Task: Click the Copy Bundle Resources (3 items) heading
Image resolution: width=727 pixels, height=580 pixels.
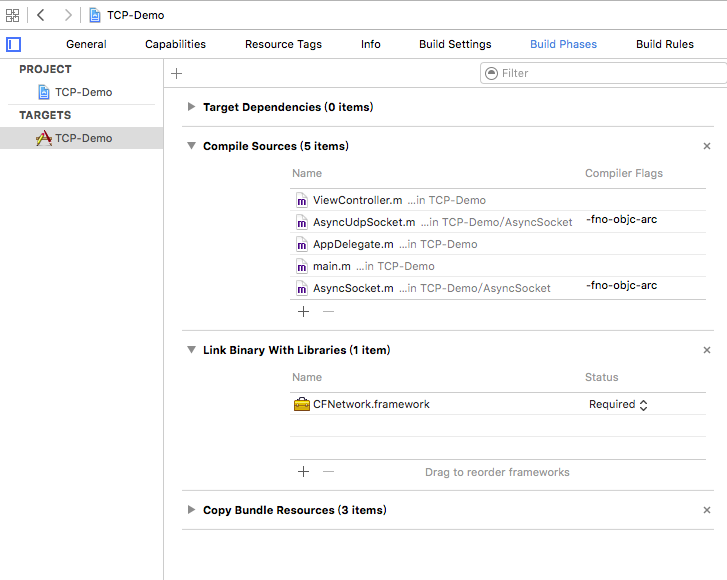Action: [294, 510]
